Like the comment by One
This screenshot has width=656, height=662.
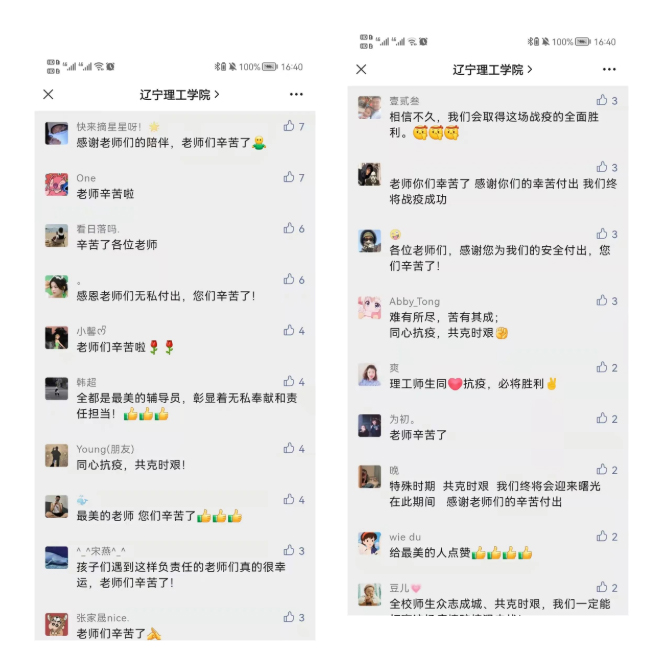point(289,177)
